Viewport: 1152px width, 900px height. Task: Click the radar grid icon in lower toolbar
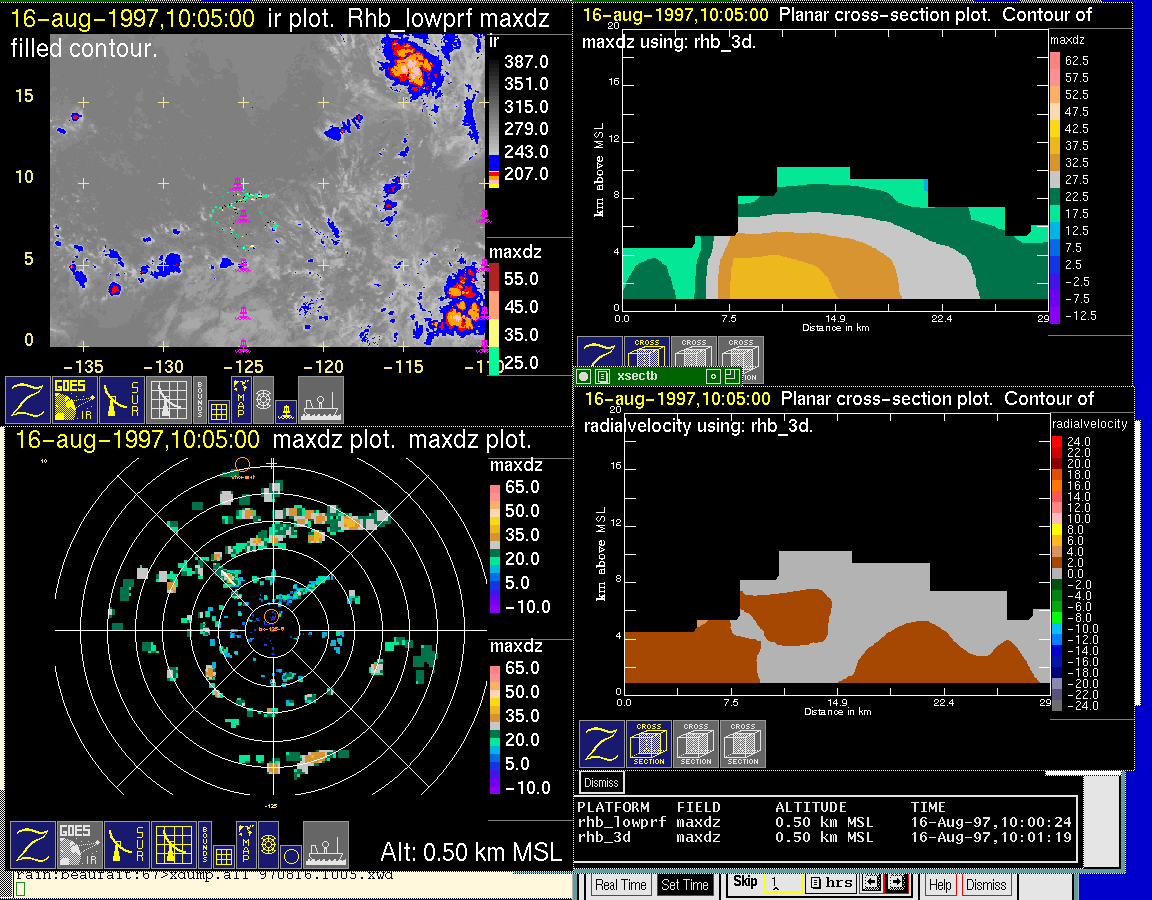172,846
